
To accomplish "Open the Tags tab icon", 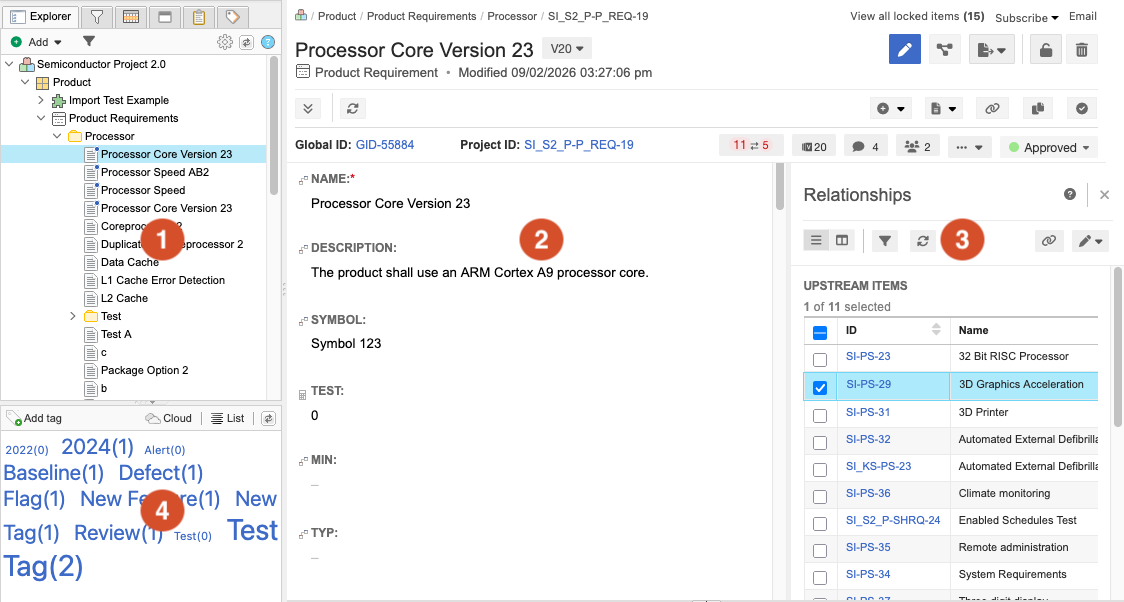I will pyautogui.click(x=232, y=16).
